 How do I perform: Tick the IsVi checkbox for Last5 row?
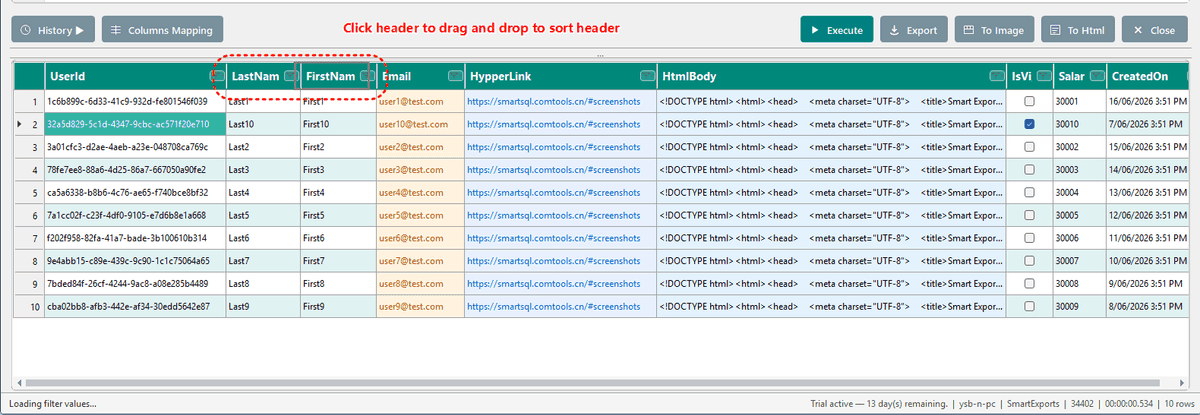click(x=1030, y=215)
